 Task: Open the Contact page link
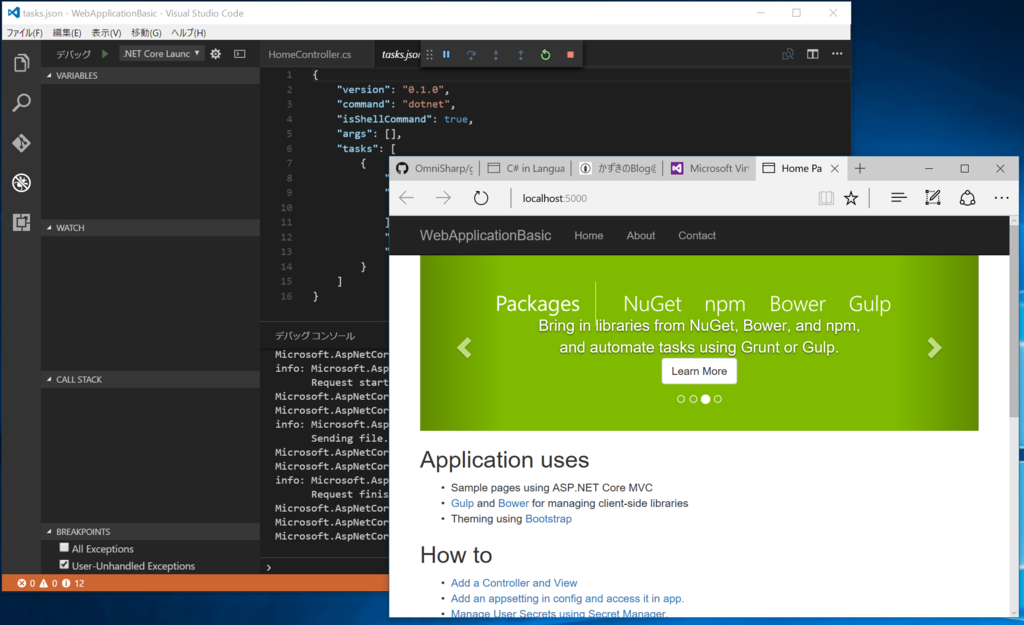[x=697, y=236]
